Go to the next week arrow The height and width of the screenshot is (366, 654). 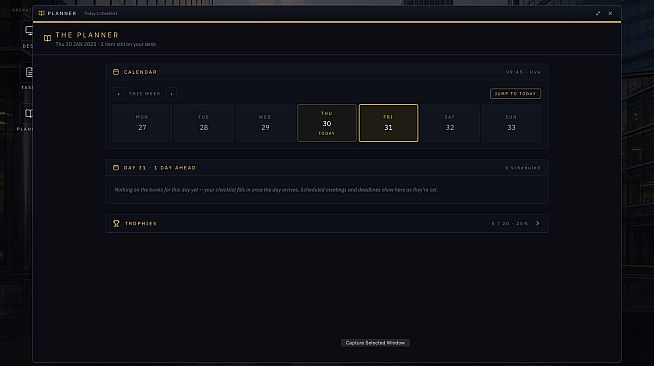click(171, 94)
